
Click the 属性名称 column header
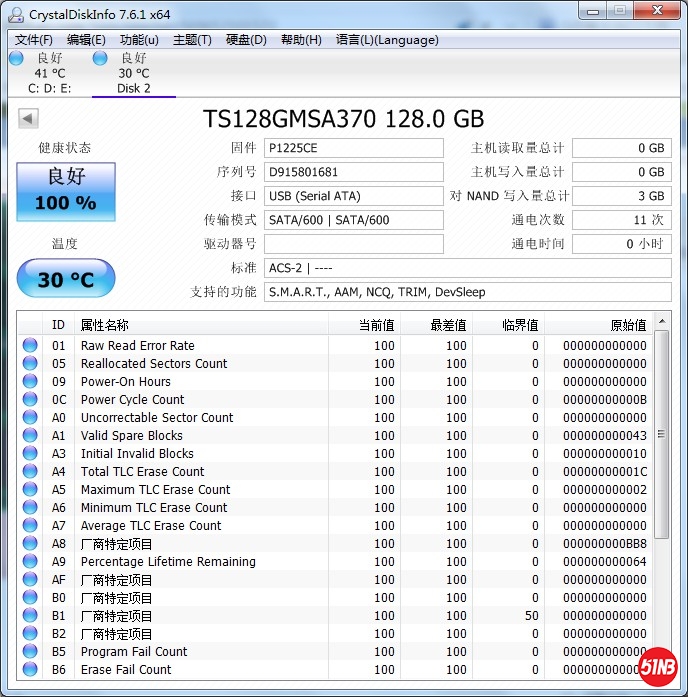[200, 325]
